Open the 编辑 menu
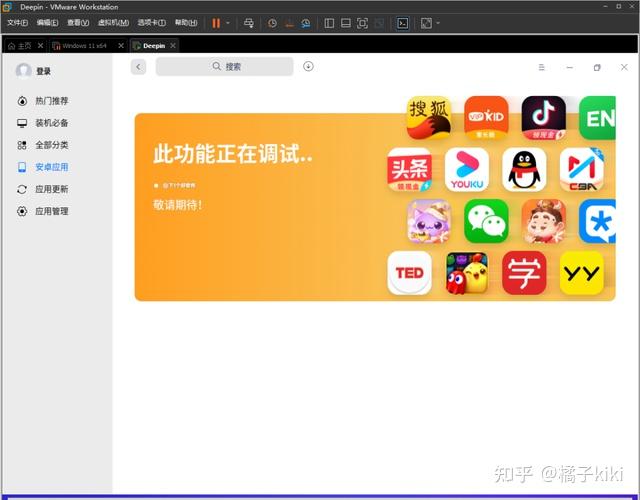The image size is (640, 500). coord(47,23)
